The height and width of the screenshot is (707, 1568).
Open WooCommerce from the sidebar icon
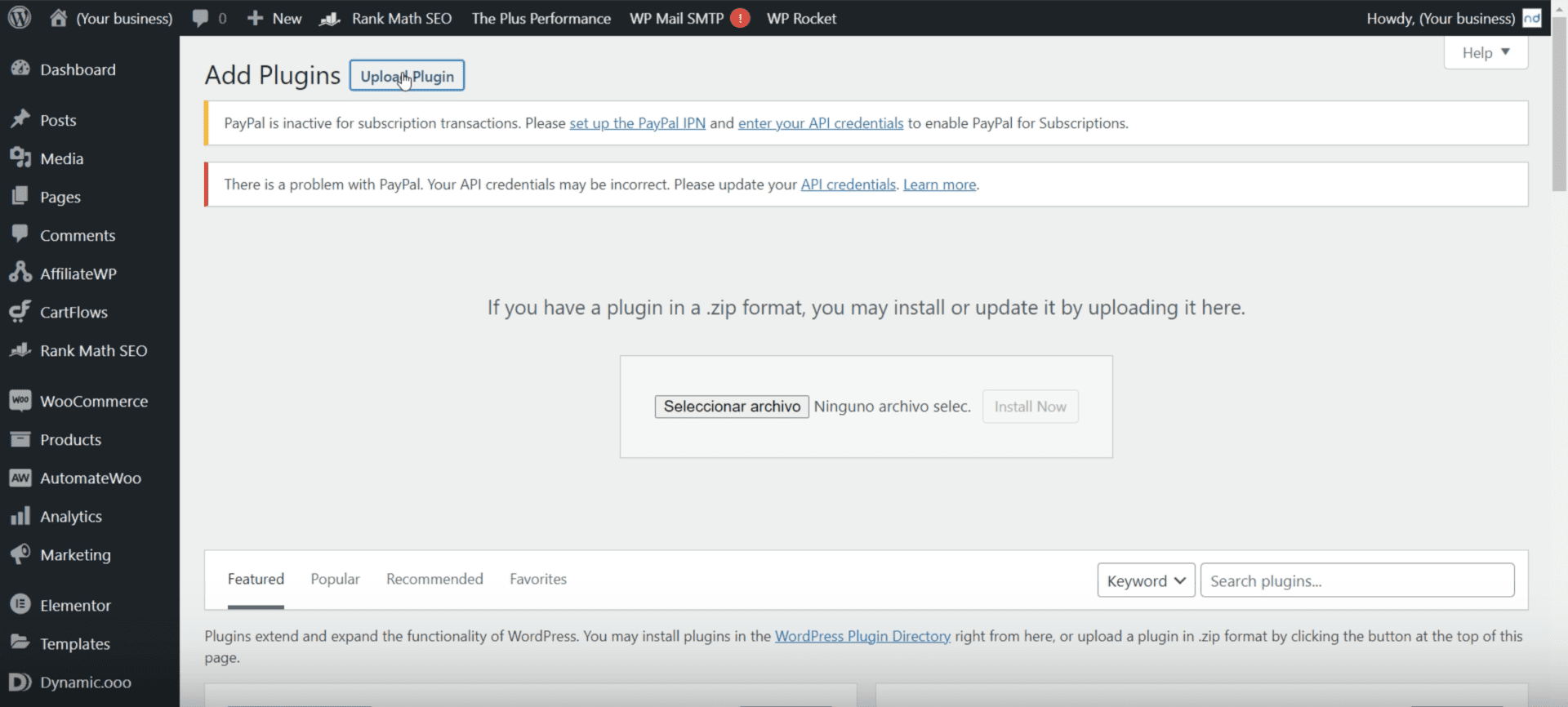click(x=20, y=401)
